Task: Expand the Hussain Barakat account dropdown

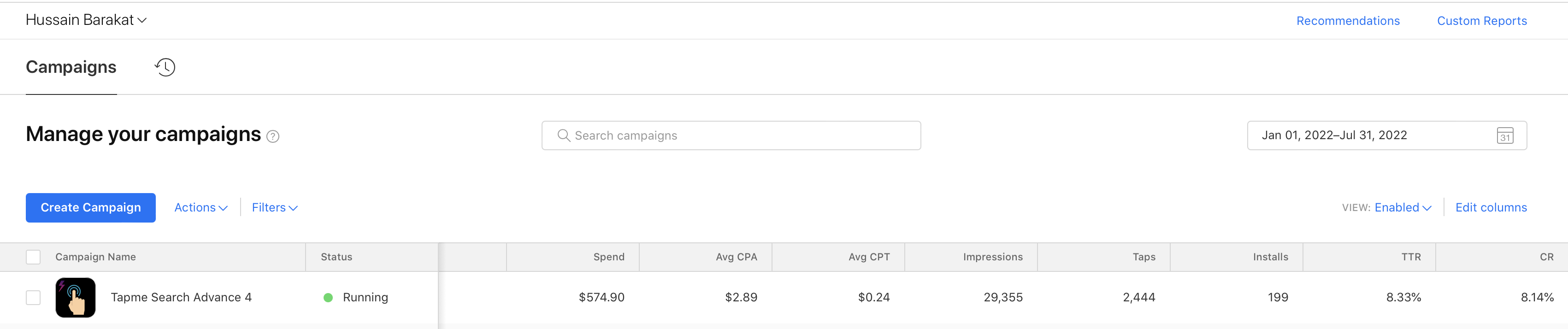Action: [86, 20]
